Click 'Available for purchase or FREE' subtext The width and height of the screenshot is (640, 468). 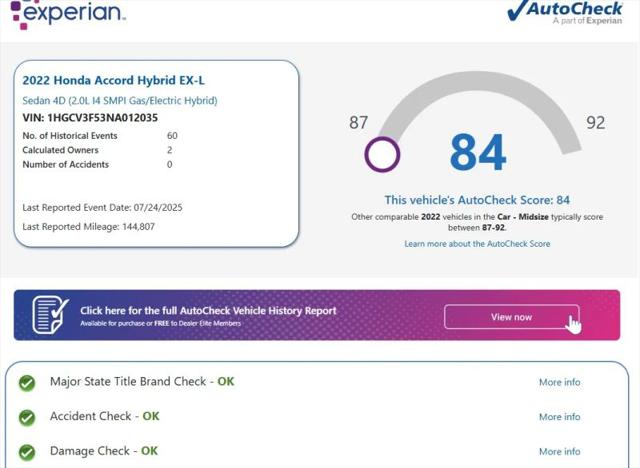(x=160, y=323)
